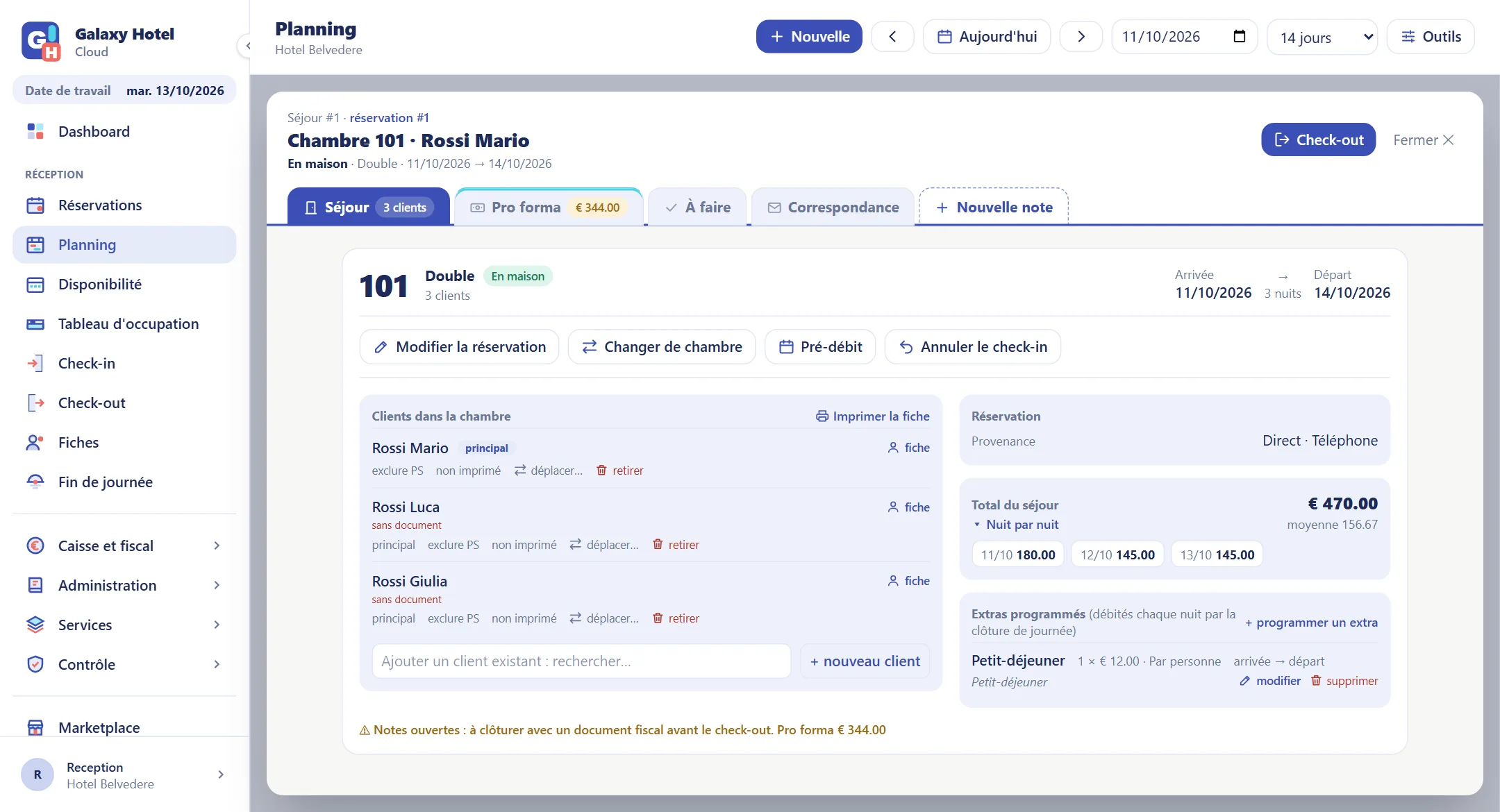Expand the Services menu
Screen dimensions: 1500x812
124,625
